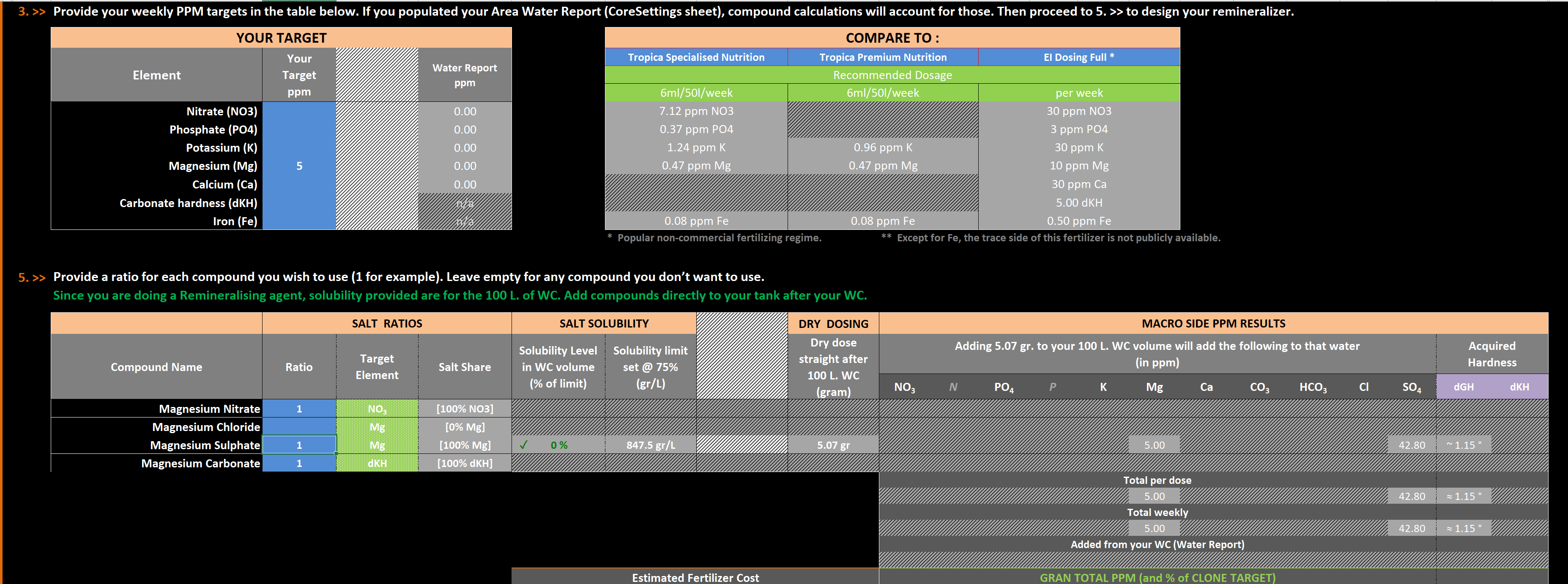Click the '[100% Mg]' salt share cell

coord(465,445)
